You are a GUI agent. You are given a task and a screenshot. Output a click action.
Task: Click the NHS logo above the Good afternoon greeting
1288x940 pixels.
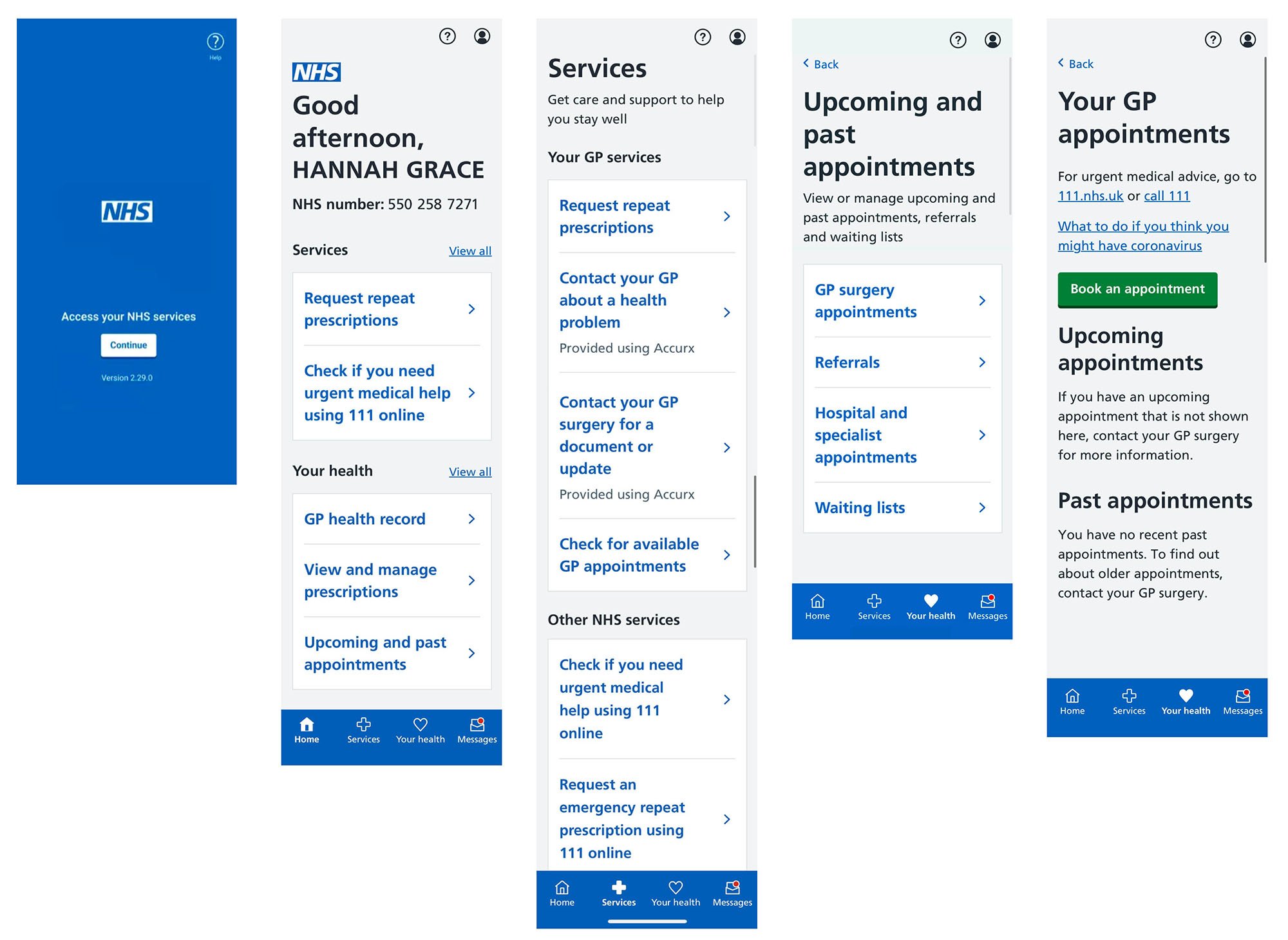click(316, 72)
